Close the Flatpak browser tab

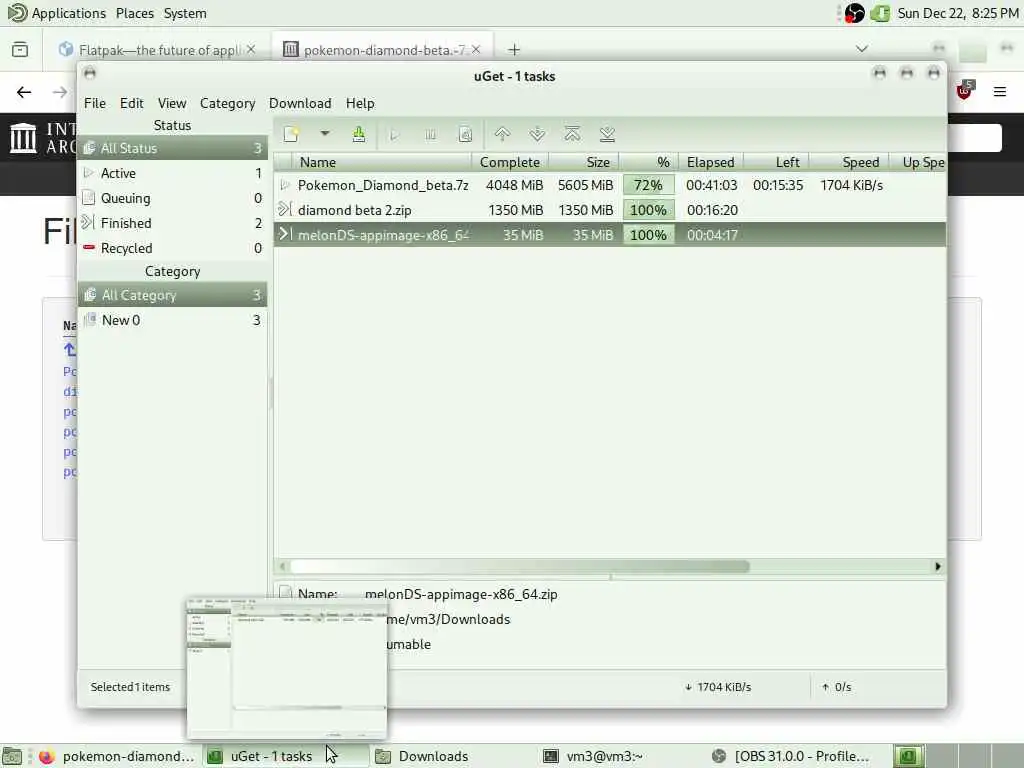tap(251, 50)
